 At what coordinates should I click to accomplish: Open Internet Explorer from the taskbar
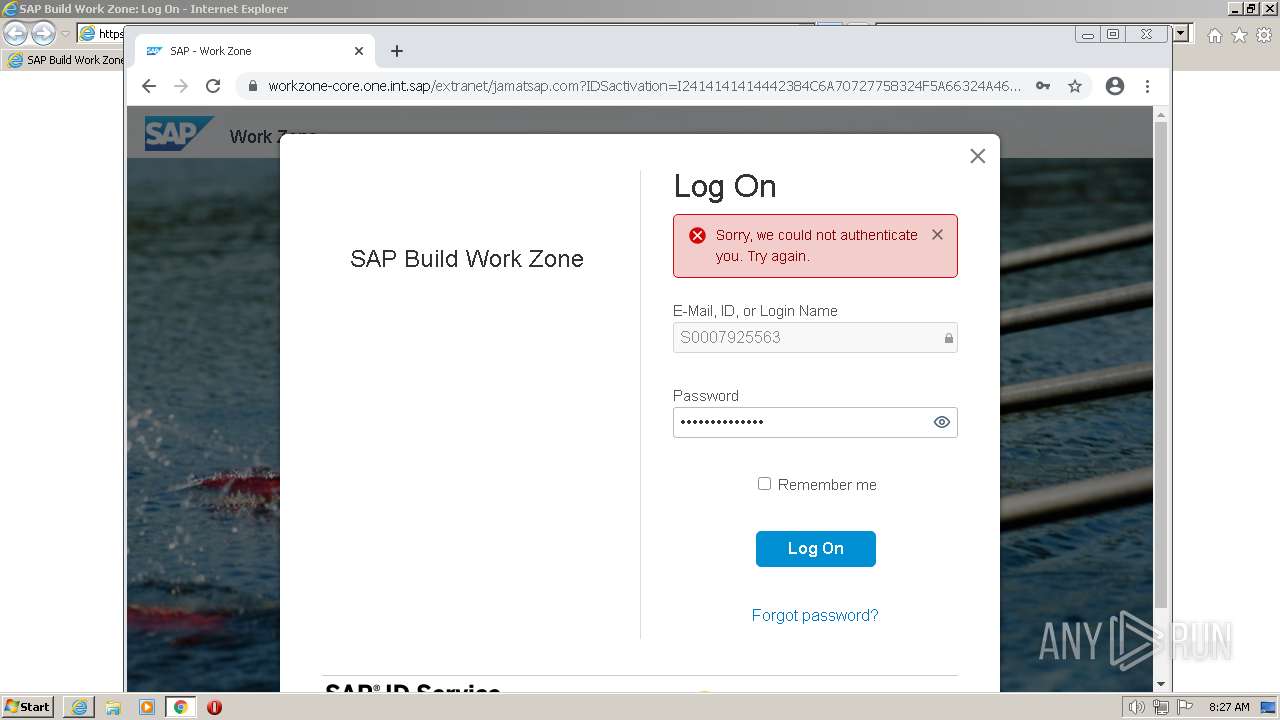click(79, 707)
